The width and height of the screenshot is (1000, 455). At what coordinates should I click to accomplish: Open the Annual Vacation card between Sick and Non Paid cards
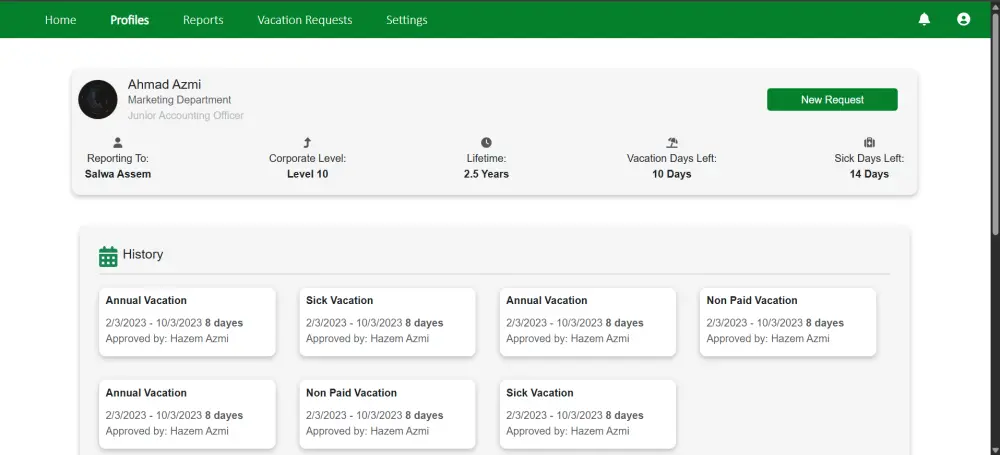click(587, 322)
